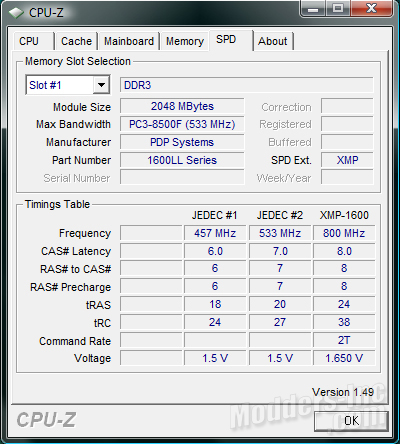The height and width of the screenshot is (444, 400).
Task: Go to the Mainboard tab
Action: tap(129, 41)
